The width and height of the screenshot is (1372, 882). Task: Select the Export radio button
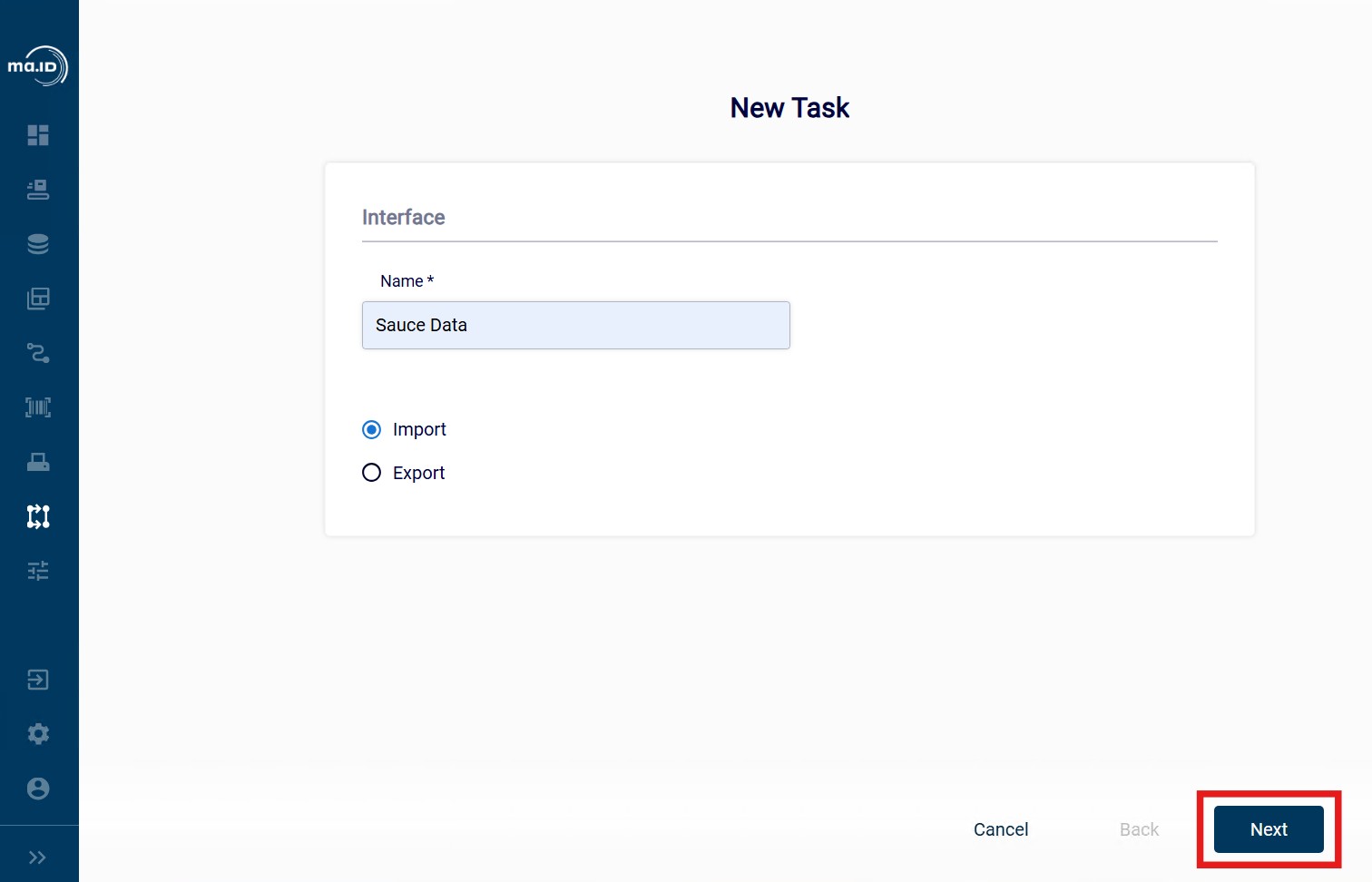[x=371, y=473]
